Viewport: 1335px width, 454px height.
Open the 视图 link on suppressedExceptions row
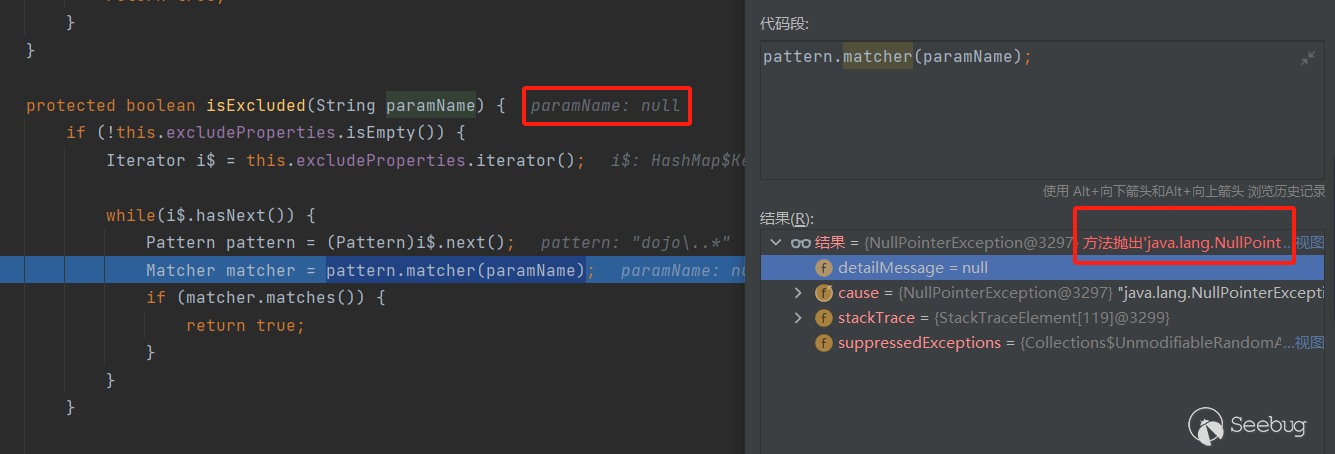coord(1310,343)
